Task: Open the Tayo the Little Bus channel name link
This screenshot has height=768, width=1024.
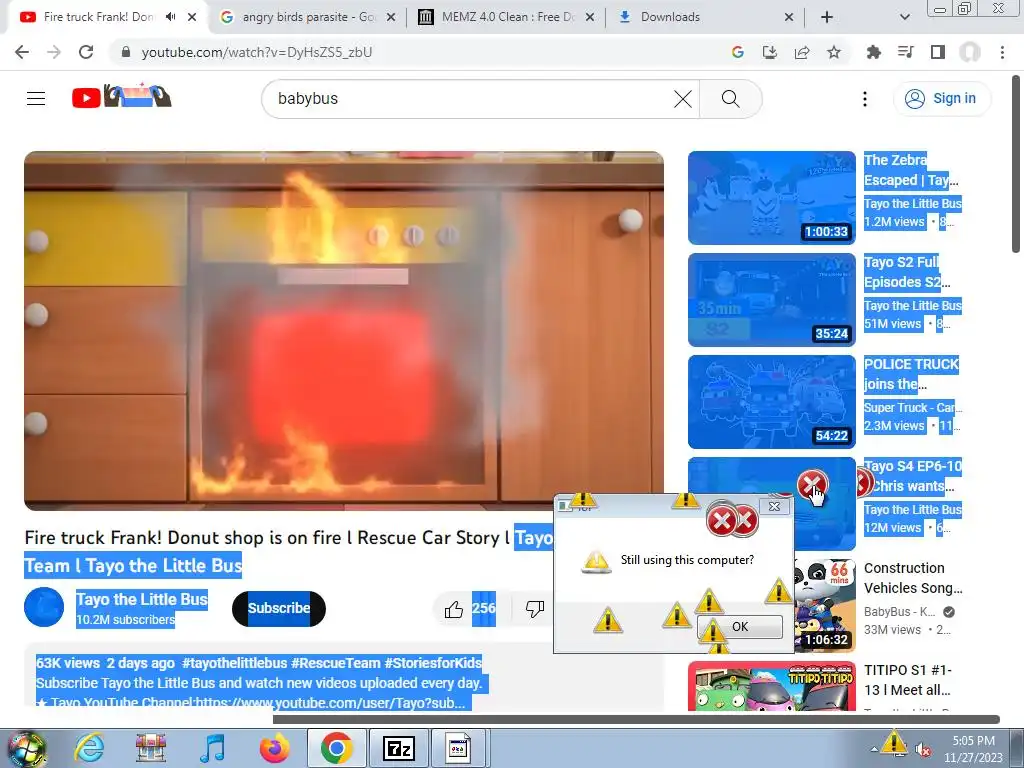Action: pos(142,600)
